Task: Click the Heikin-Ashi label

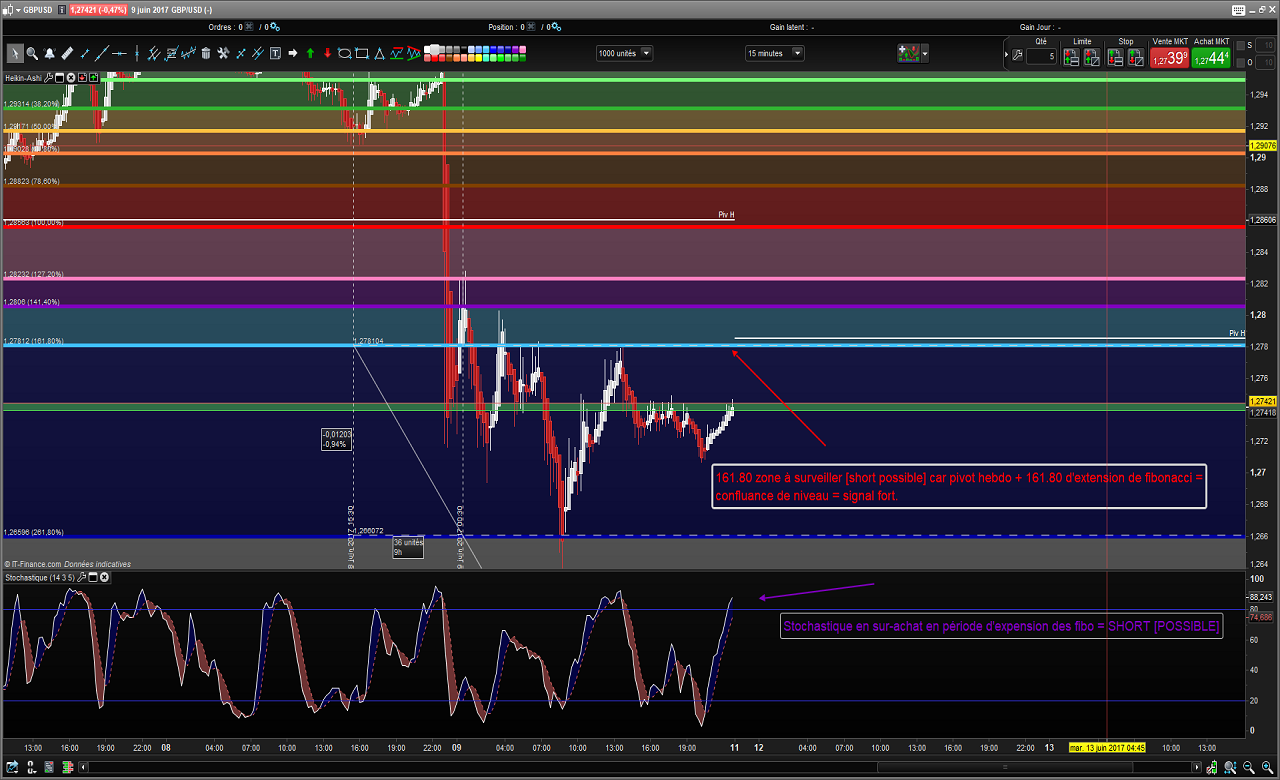Action: [x=23, y=77]
